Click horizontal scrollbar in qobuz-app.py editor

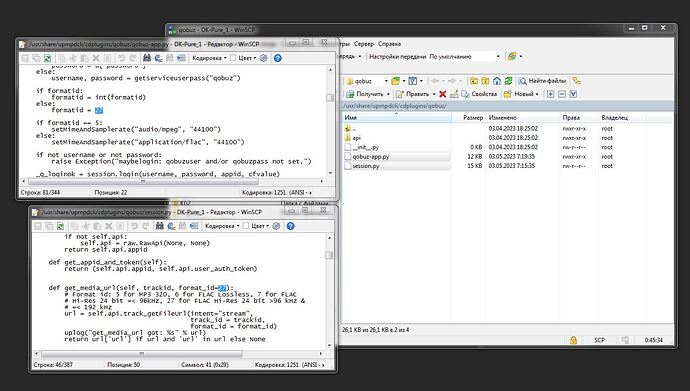[143, 181]
